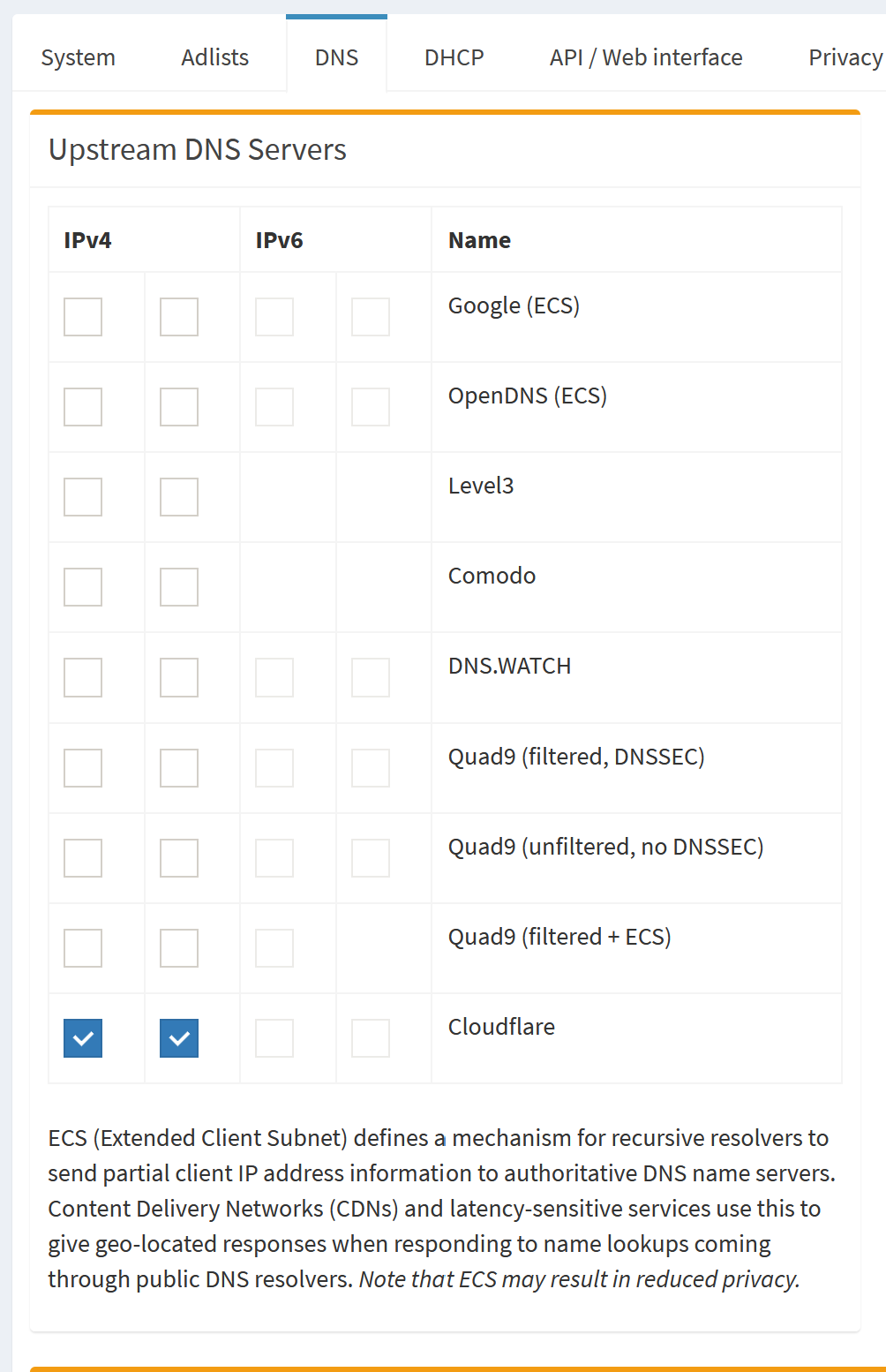Viewport: 886px width, 1372px height.
Task: Uncheck first IPv4 checkbox for Cloudflare
Action: tap(83, 1038)
